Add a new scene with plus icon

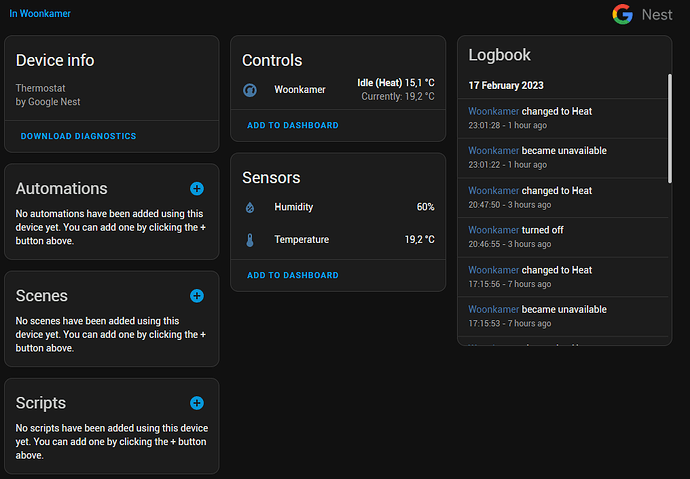pyautogui.click(x=197, y=296)
